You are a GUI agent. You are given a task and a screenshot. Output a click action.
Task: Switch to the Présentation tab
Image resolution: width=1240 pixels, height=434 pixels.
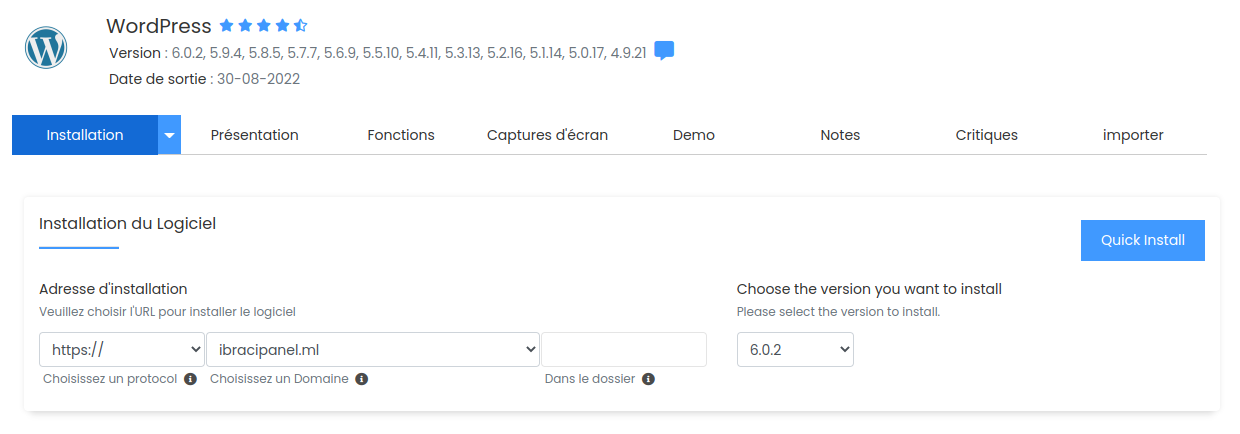(255, 135)
